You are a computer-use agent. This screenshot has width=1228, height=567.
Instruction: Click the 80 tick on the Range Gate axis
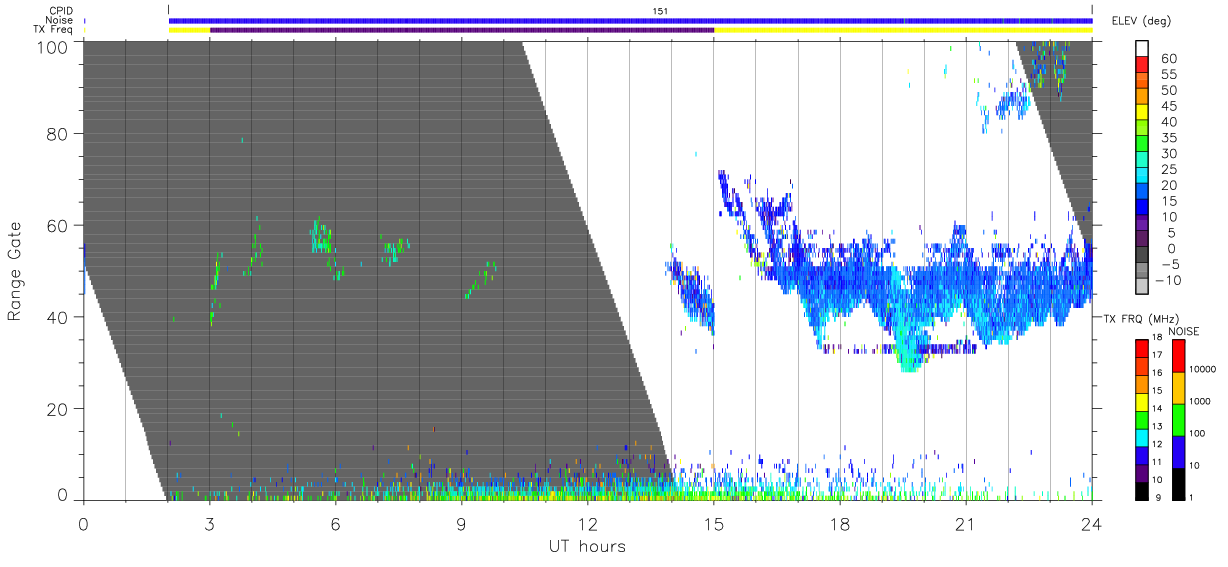58,134
